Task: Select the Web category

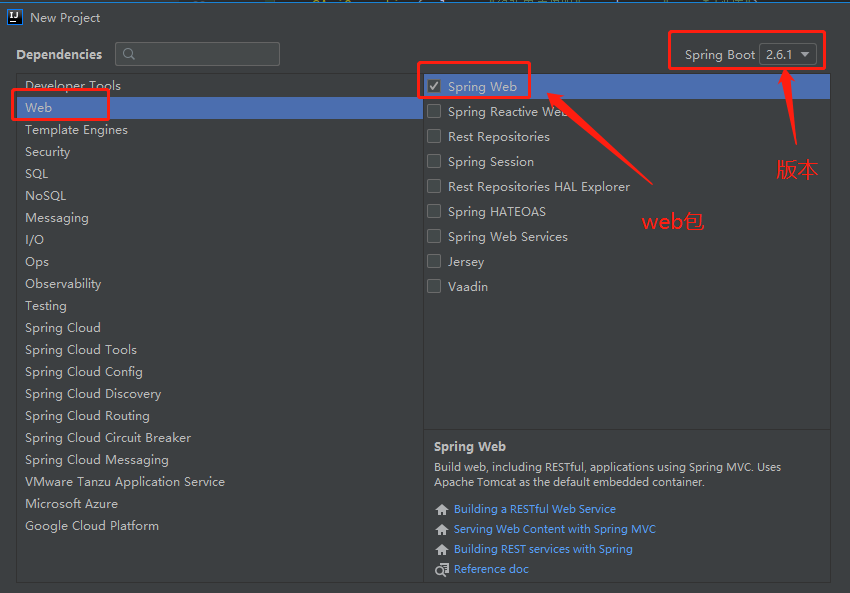Action: pyautogui.click(x=220, y=108)
